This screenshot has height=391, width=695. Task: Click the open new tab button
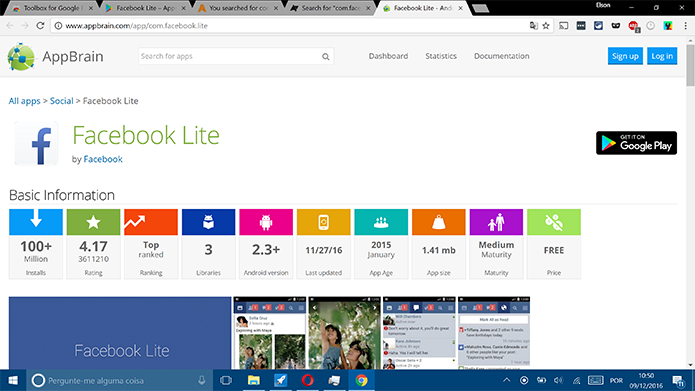(480, 8)
